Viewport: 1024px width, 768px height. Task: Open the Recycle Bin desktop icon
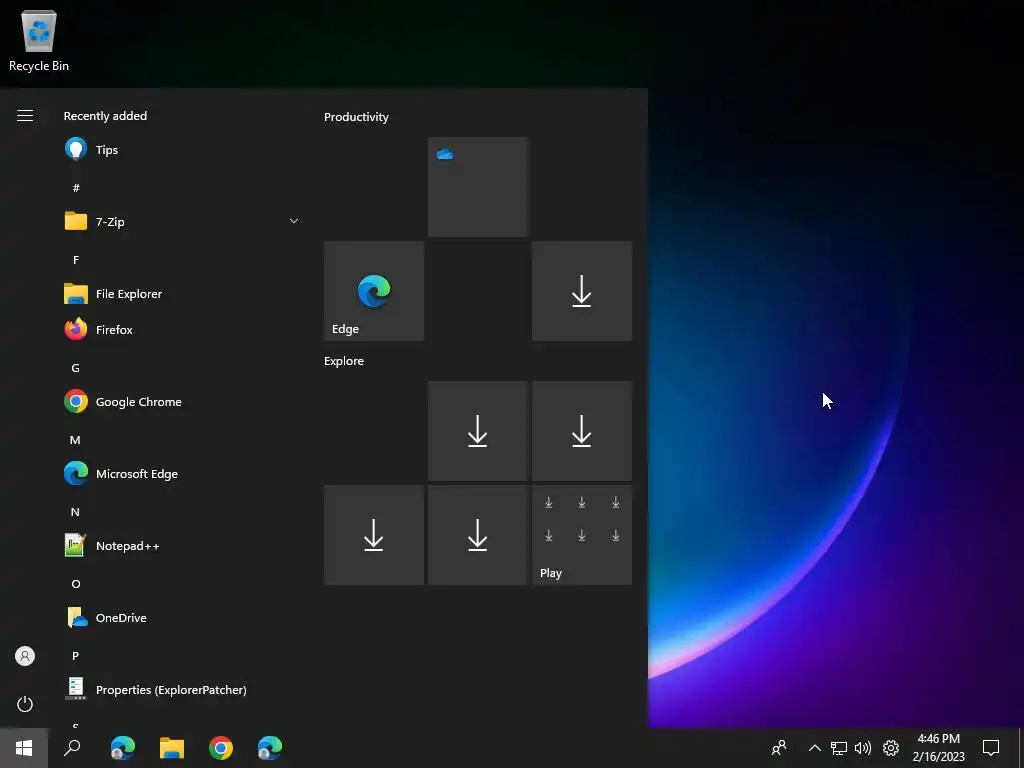click(x=39, y=40)
